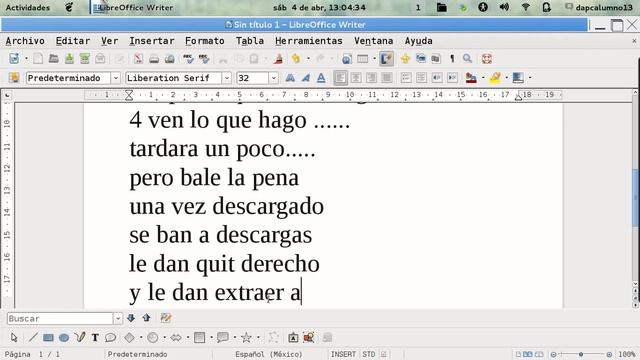Click the INSERT mode status field

pos(343,354)
